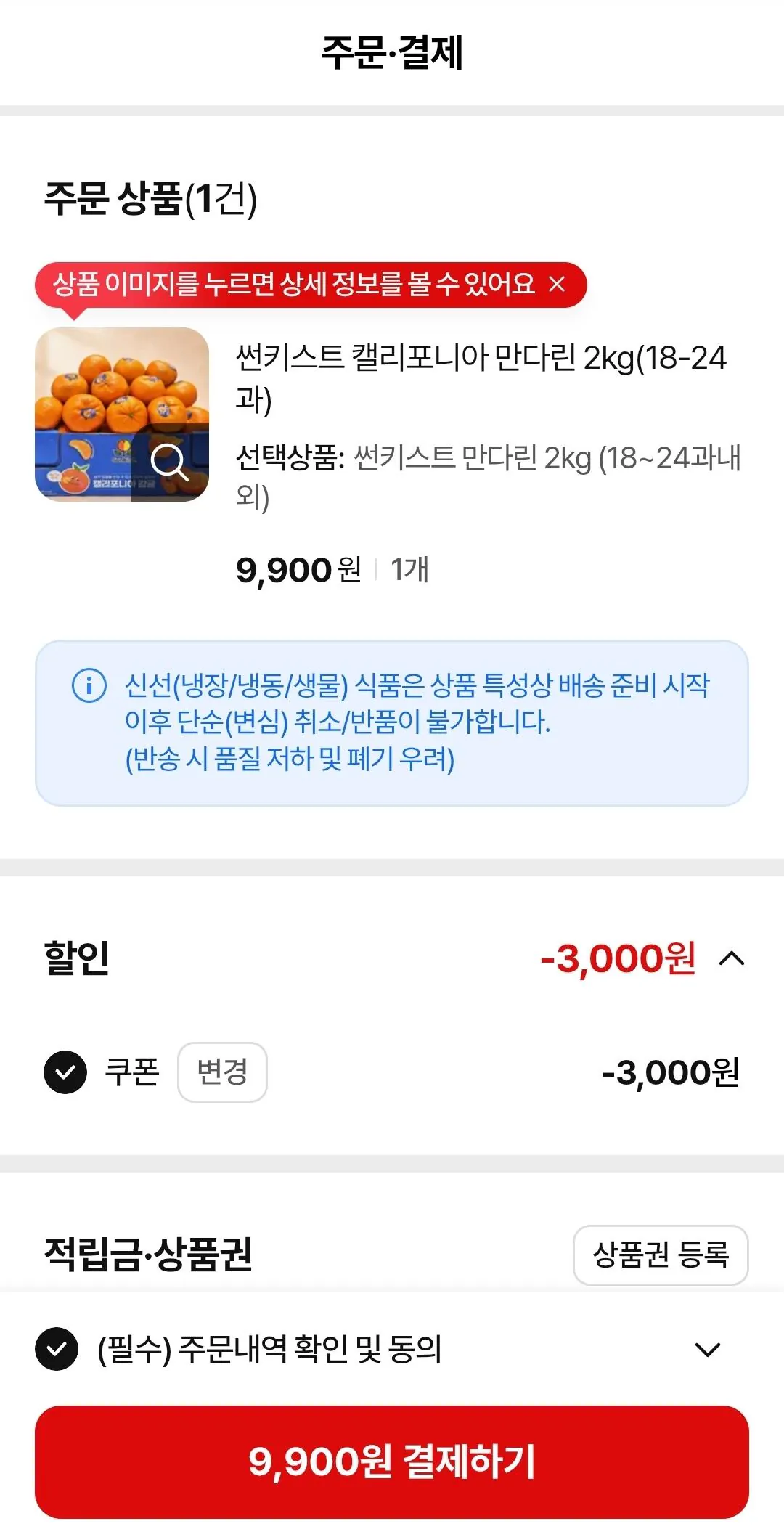
Task: Tap the red tooltip bubble text
Action: pyautogui.click(x=293, y=284)
